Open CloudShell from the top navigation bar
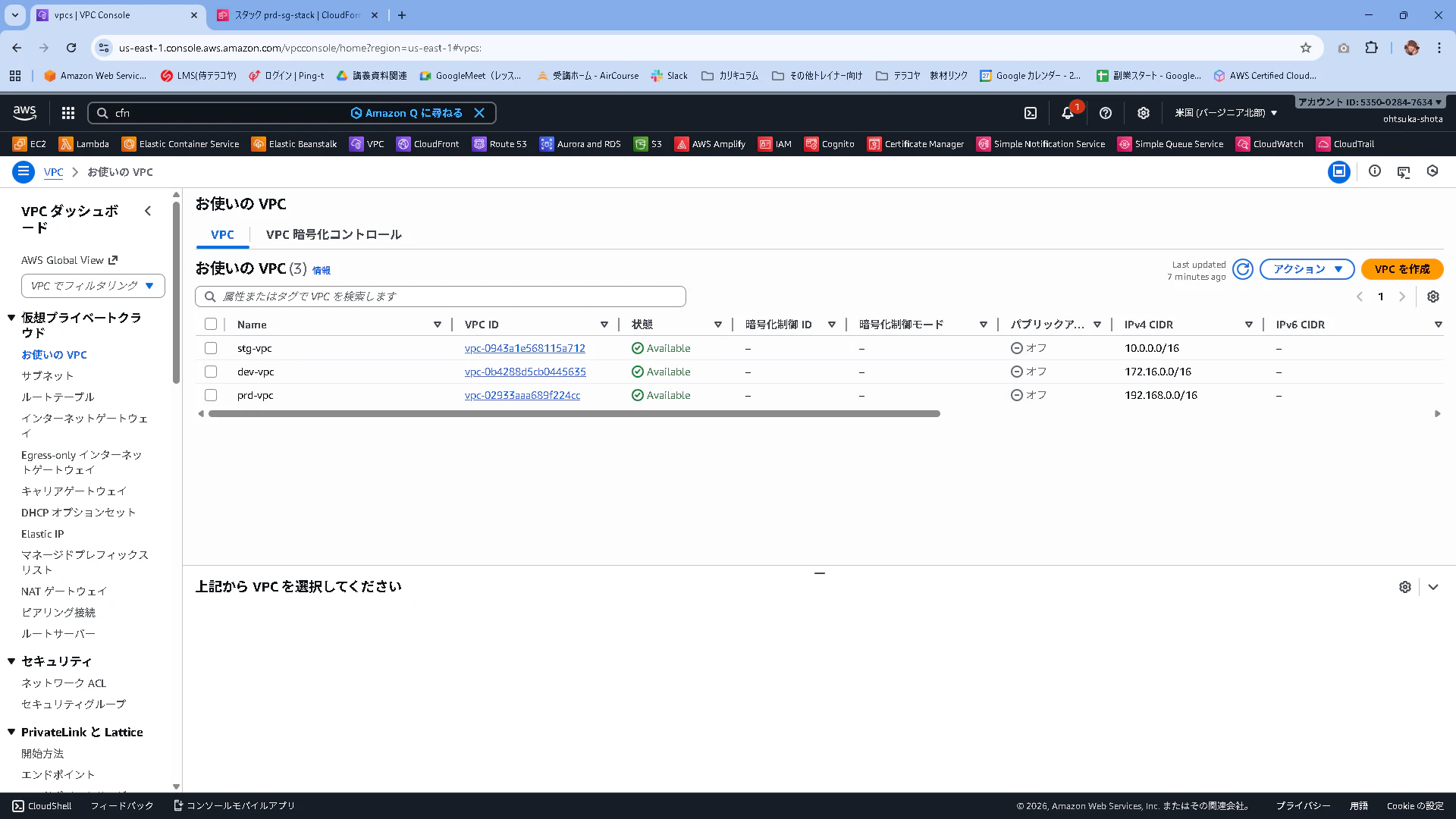1456x819 pixels. pos(1031,113)
